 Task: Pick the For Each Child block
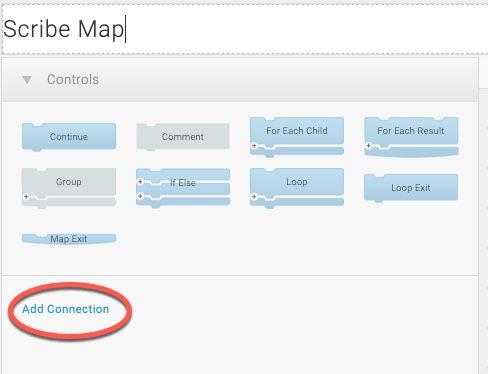coord(297,137)
